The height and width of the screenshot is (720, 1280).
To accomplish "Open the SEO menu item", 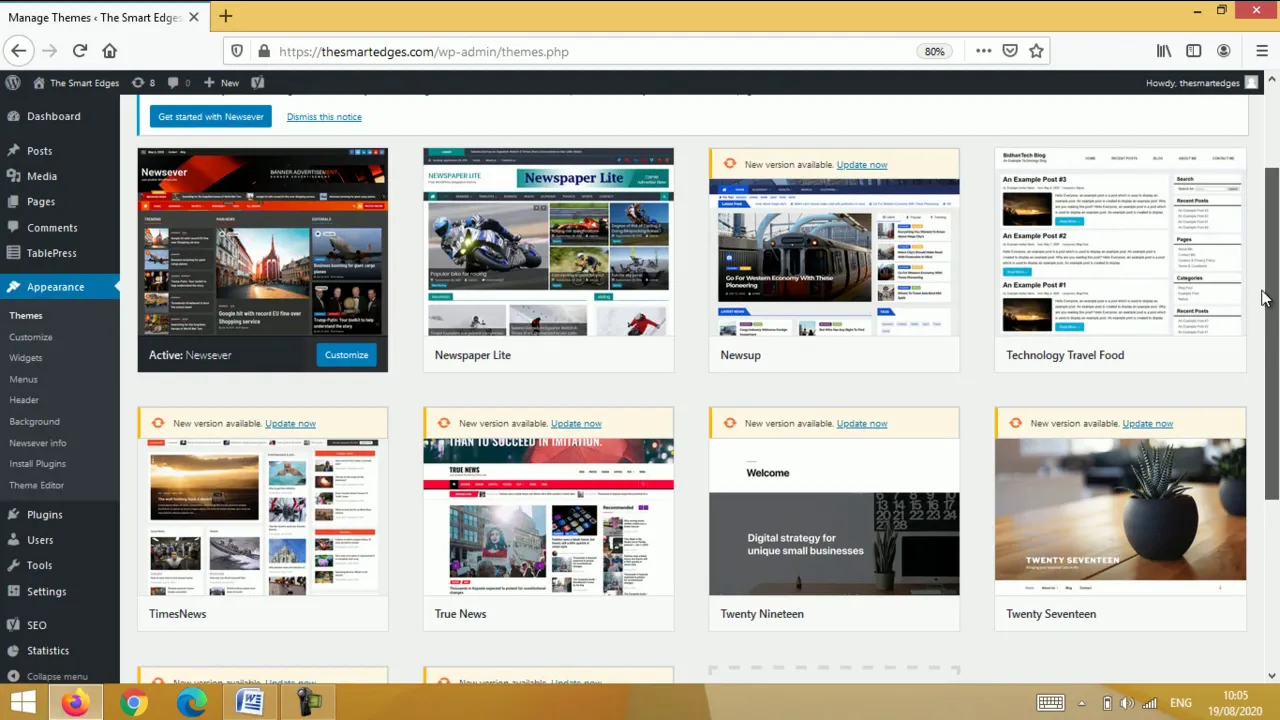I will pos(60,625).
